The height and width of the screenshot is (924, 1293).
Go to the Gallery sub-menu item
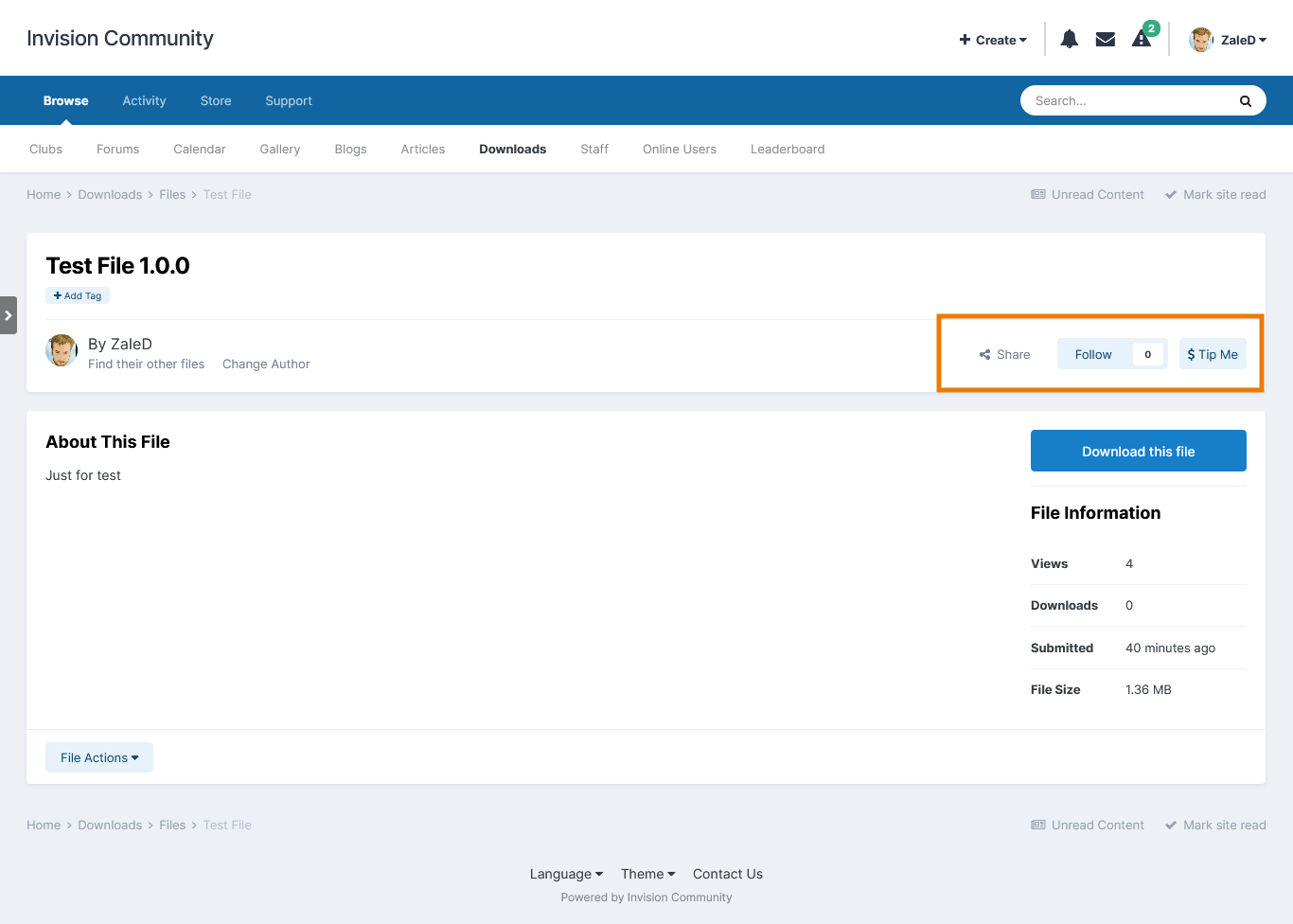280,149
